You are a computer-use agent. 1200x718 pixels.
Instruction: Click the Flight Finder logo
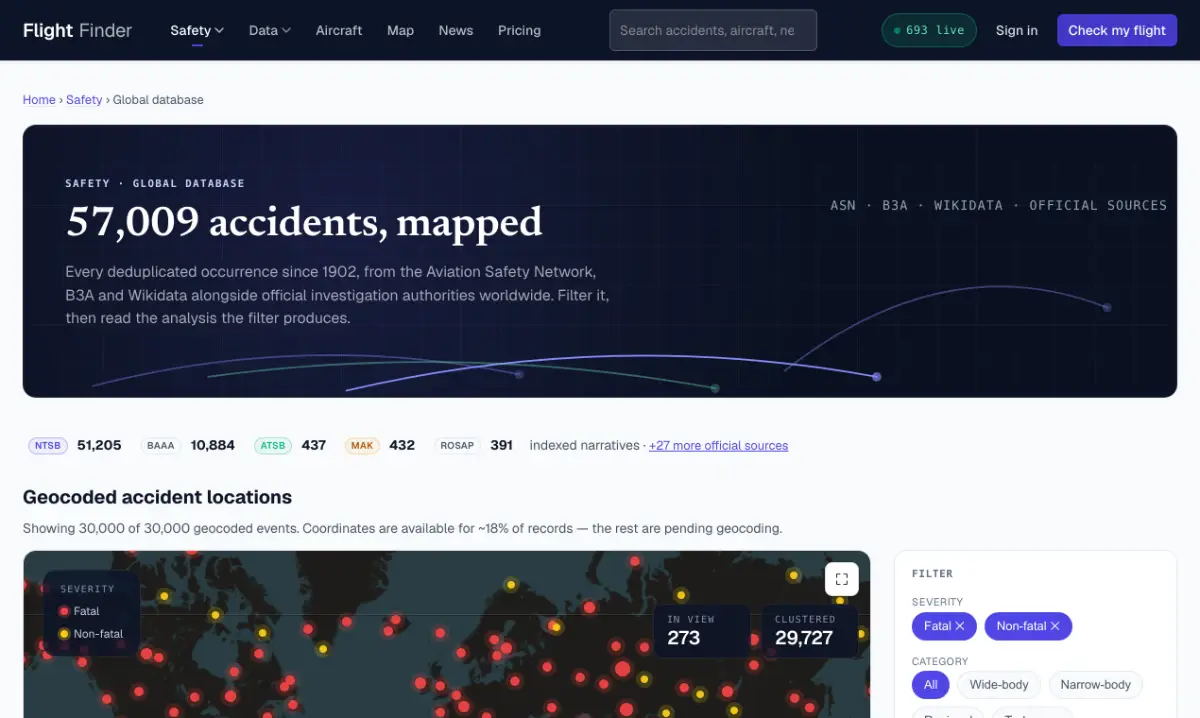click(77, 30)
